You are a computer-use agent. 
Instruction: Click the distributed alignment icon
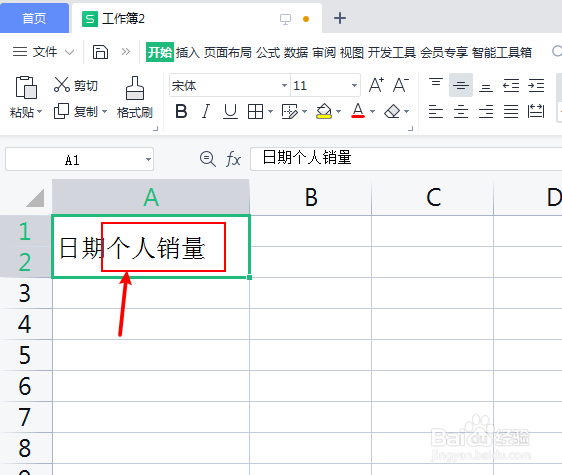[536, 111]
